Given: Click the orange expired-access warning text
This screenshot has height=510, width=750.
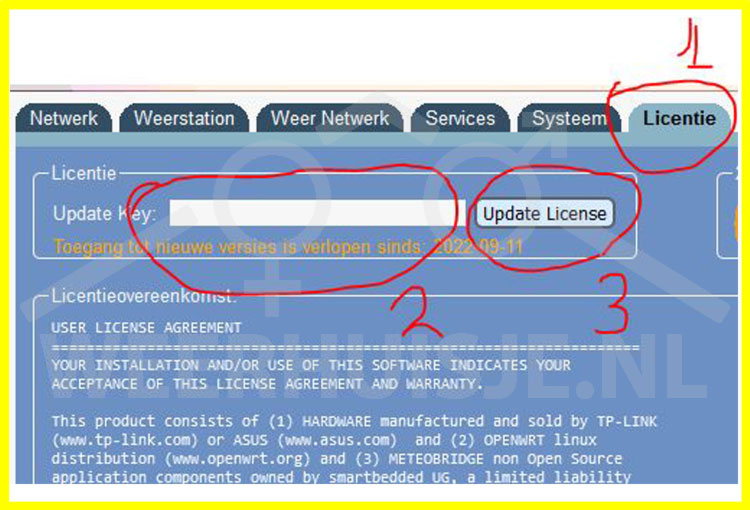Looking at the screenshot, I should (240, 245).
